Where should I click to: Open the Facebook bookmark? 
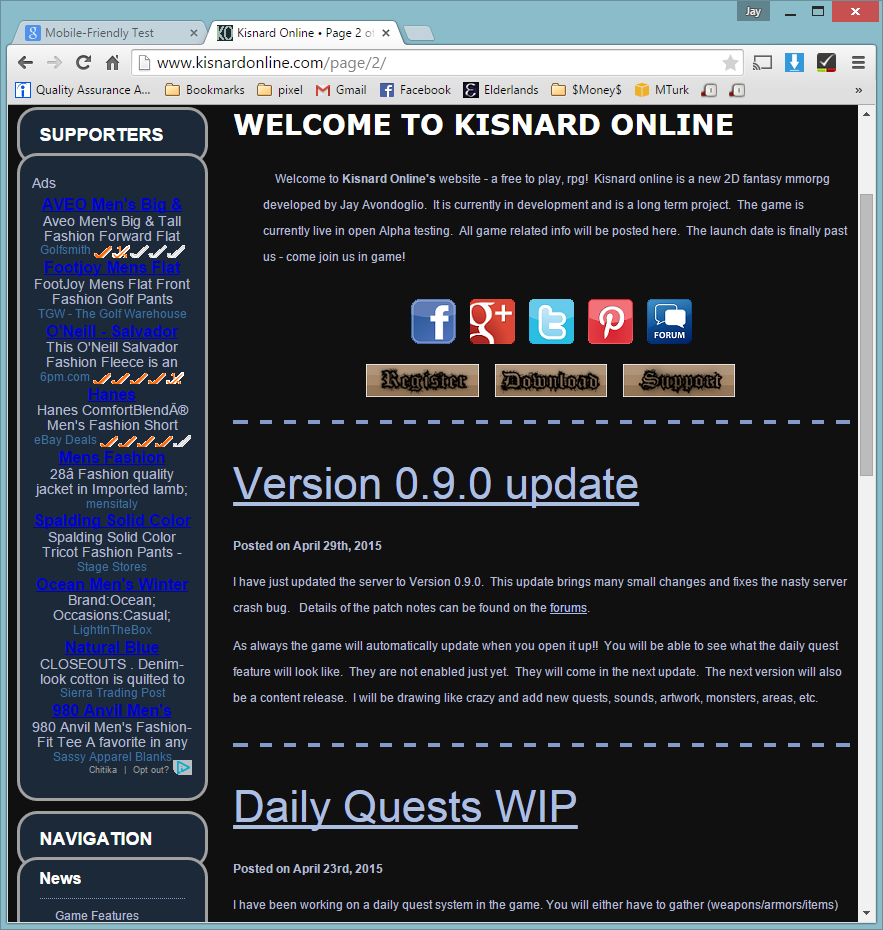415,90
